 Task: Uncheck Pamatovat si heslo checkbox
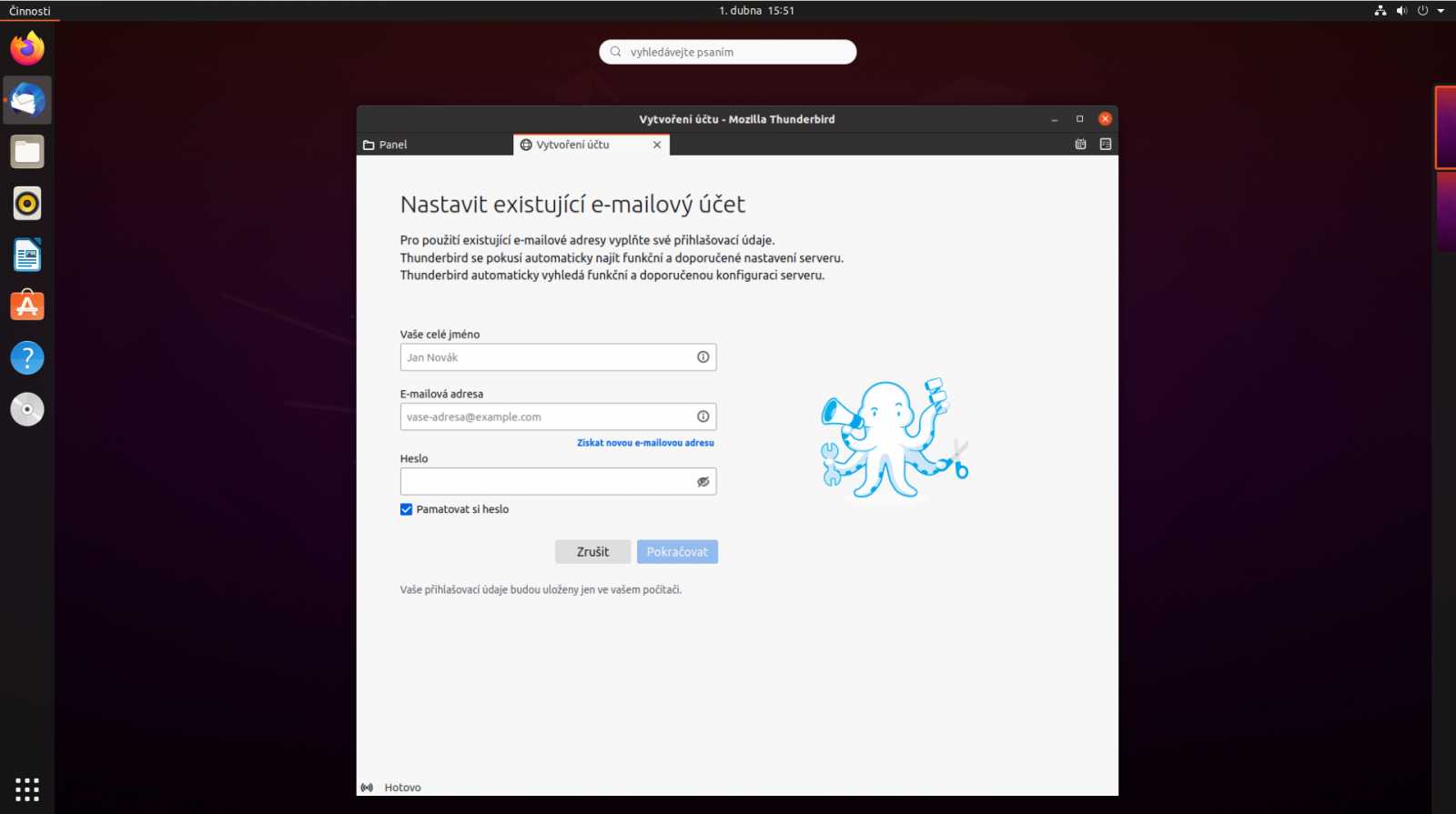pyautogui.click(x=407, y=509)
